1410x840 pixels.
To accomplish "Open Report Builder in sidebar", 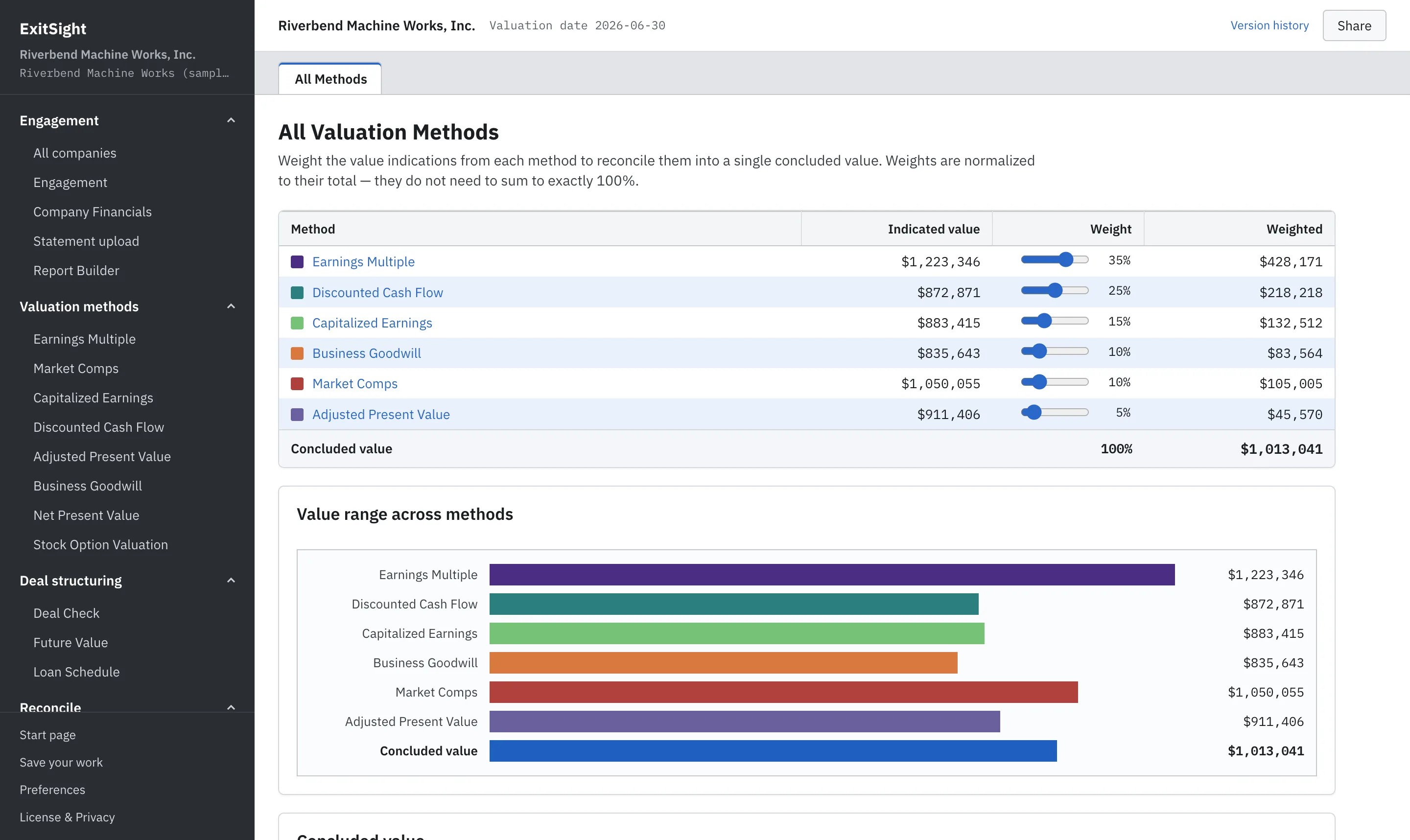I will pos(76,271).
